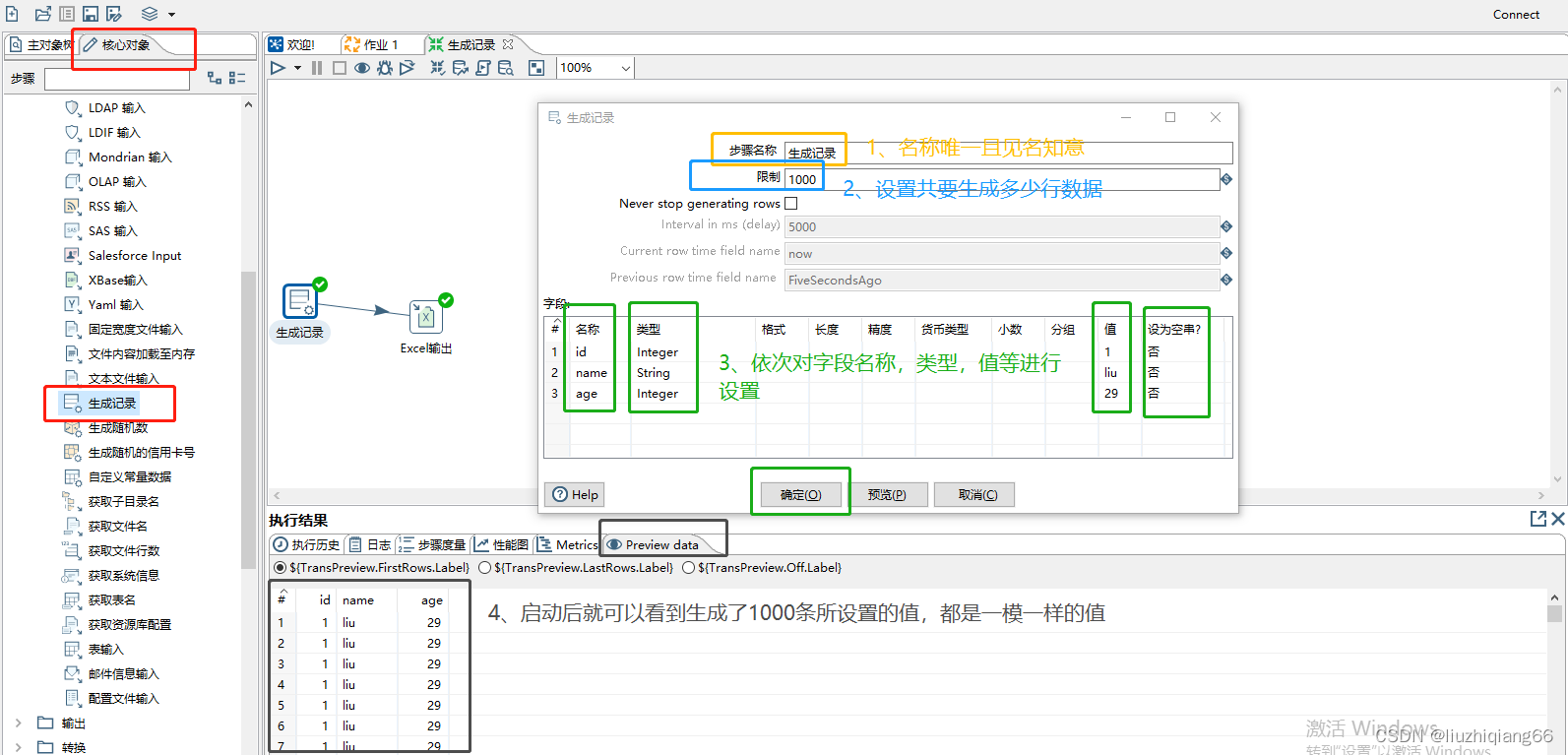Click the 确定(O) button
The width and height of the screenshot is (1568, 755).
(x=800, y=494)
